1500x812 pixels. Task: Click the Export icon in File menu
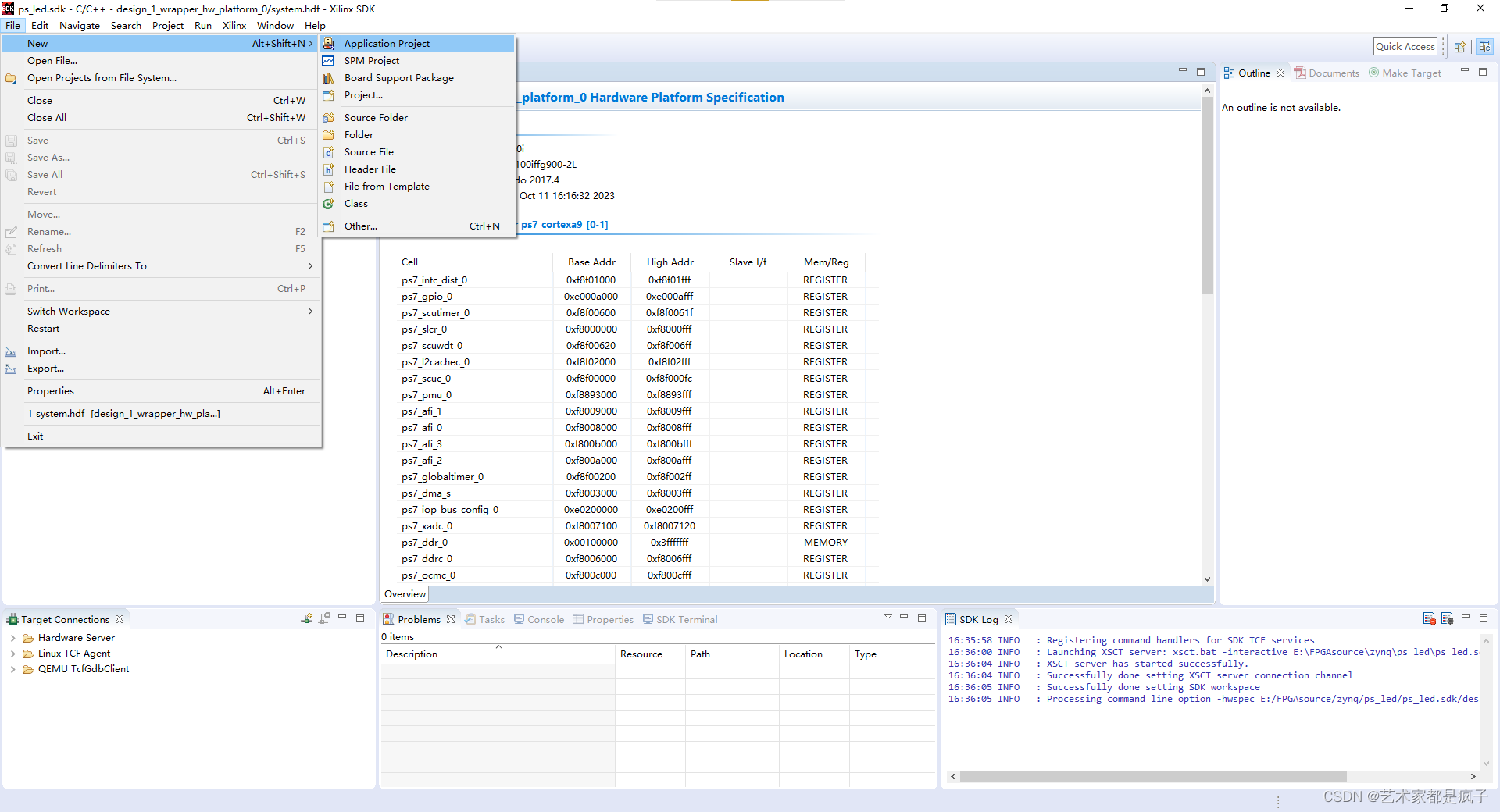coord(11,369)
